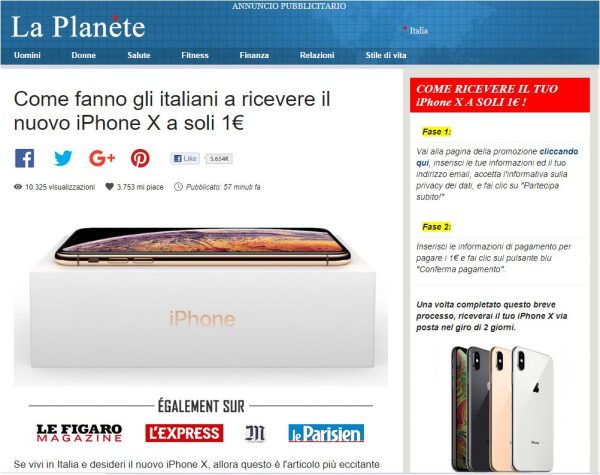Image resolution: width=600 pixels, height=475 pixels.
Task: Click the heart likes icon
Action: pos(109,187)
